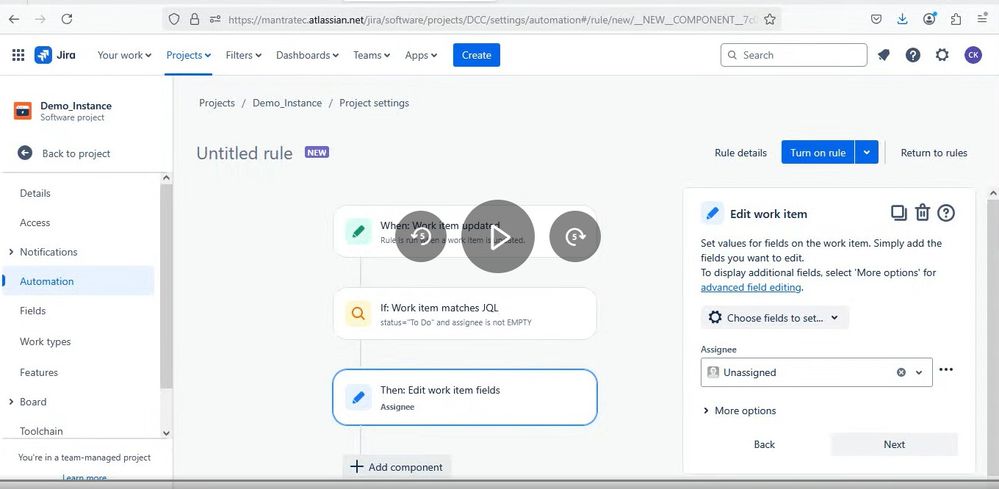The height and width of the screenshot is (489, 999).
Task: Clear the Unassigned assignee value
Action: tap(901, 372)
